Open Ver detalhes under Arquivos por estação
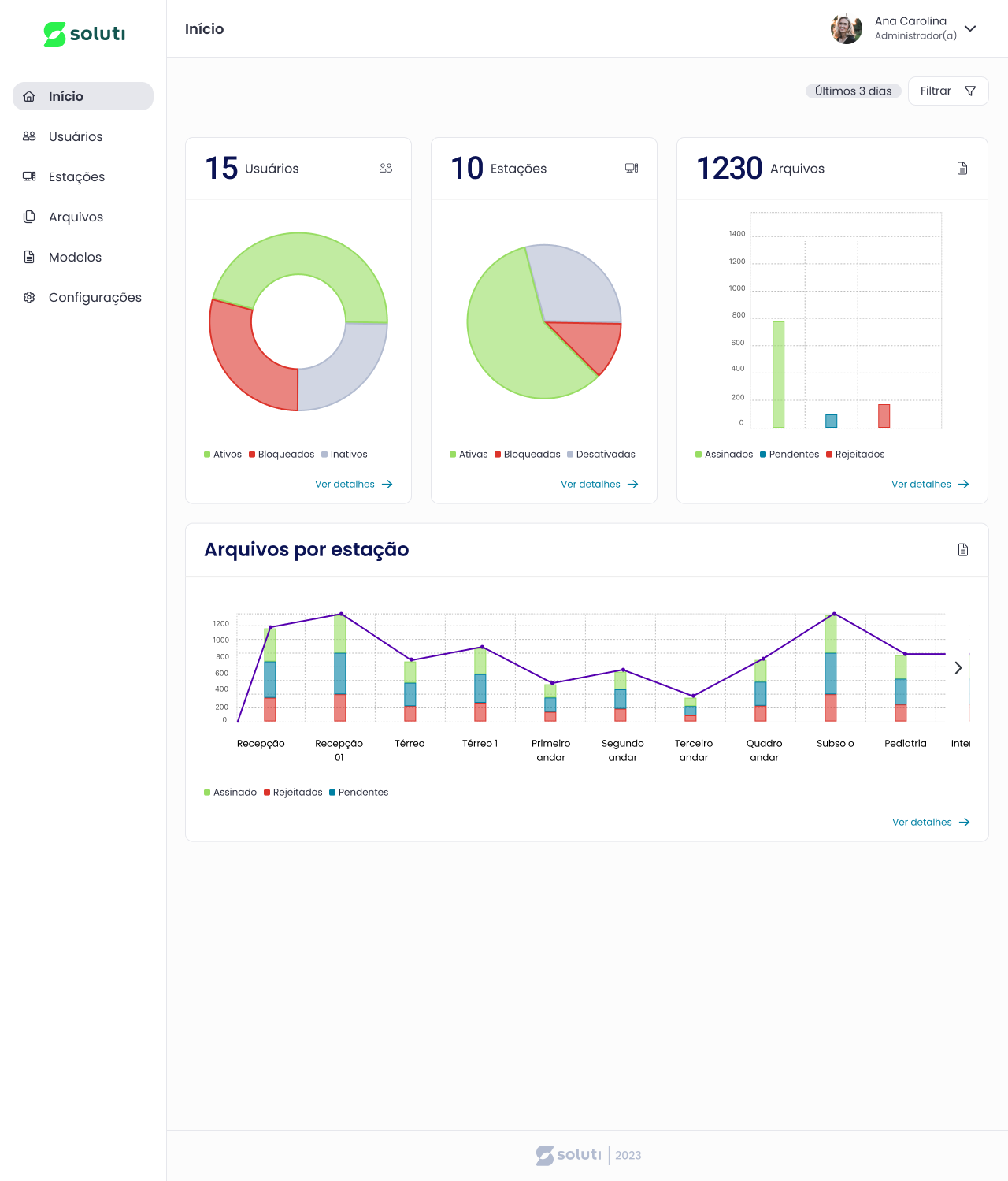This screenshot has width=1008, height=1181. point(930,823)
